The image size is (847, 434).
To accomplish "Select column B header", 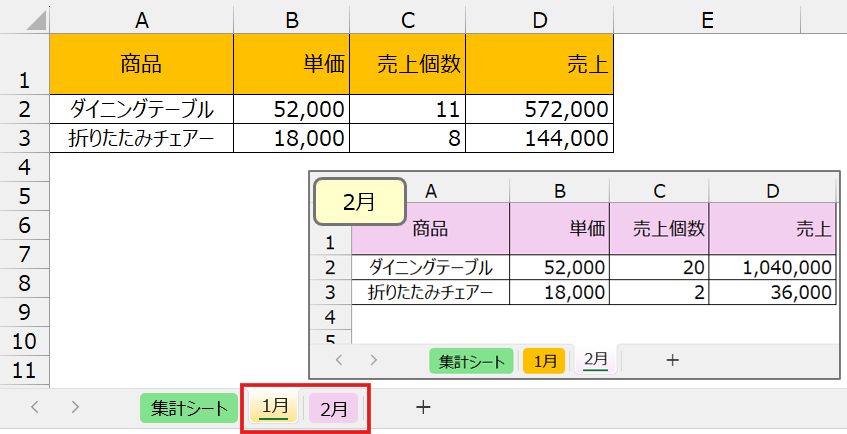I will pyautogui.click(x=291, y=17).
